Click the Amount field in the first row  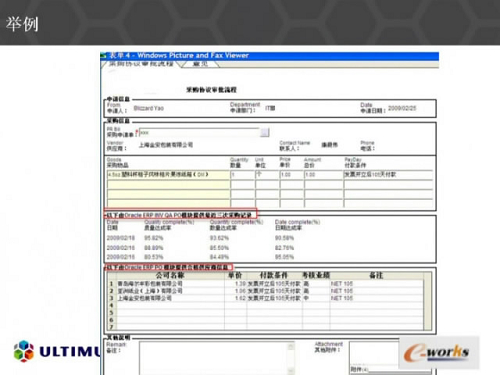tap(323, 175)
